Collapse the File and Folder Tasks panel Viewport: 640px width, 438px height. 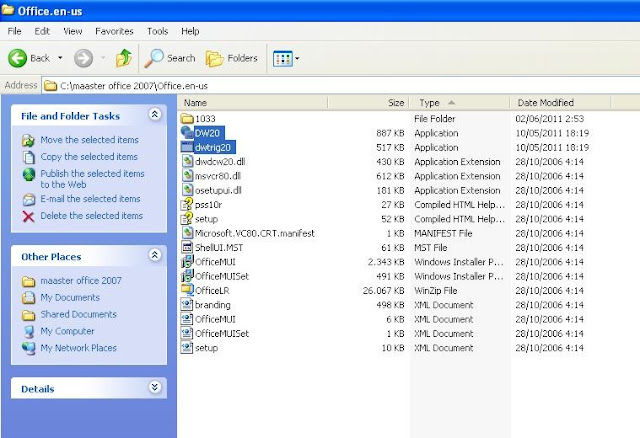(155, 114)
